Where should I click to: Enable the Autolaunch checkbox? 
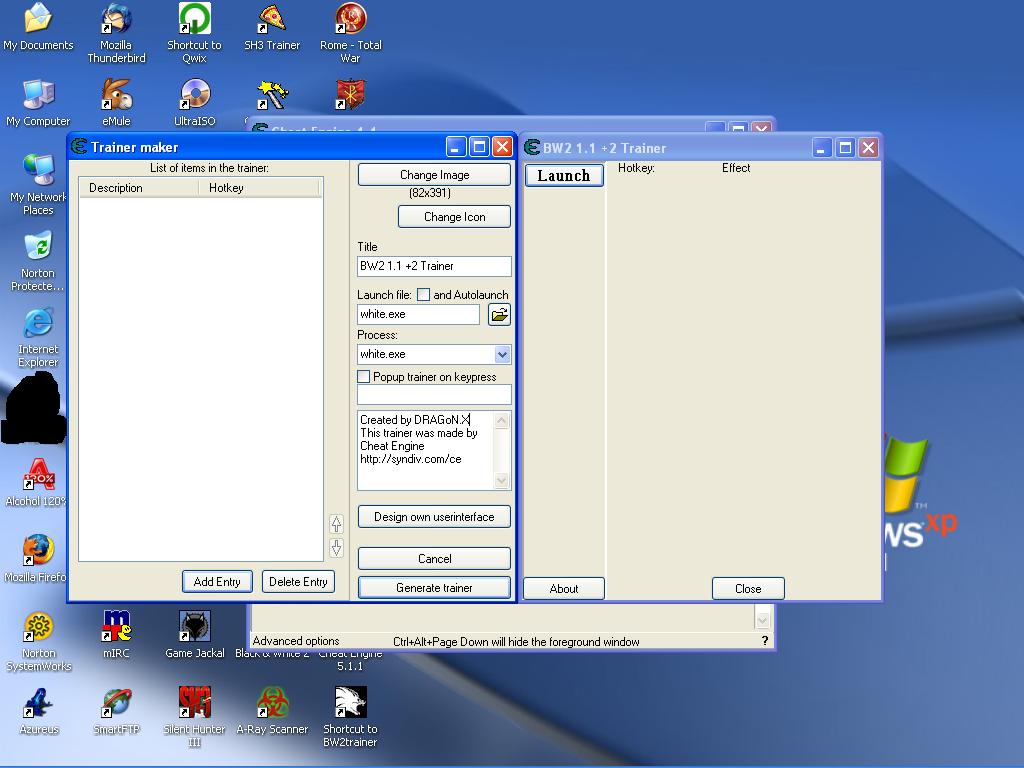[x=423, y=295]
